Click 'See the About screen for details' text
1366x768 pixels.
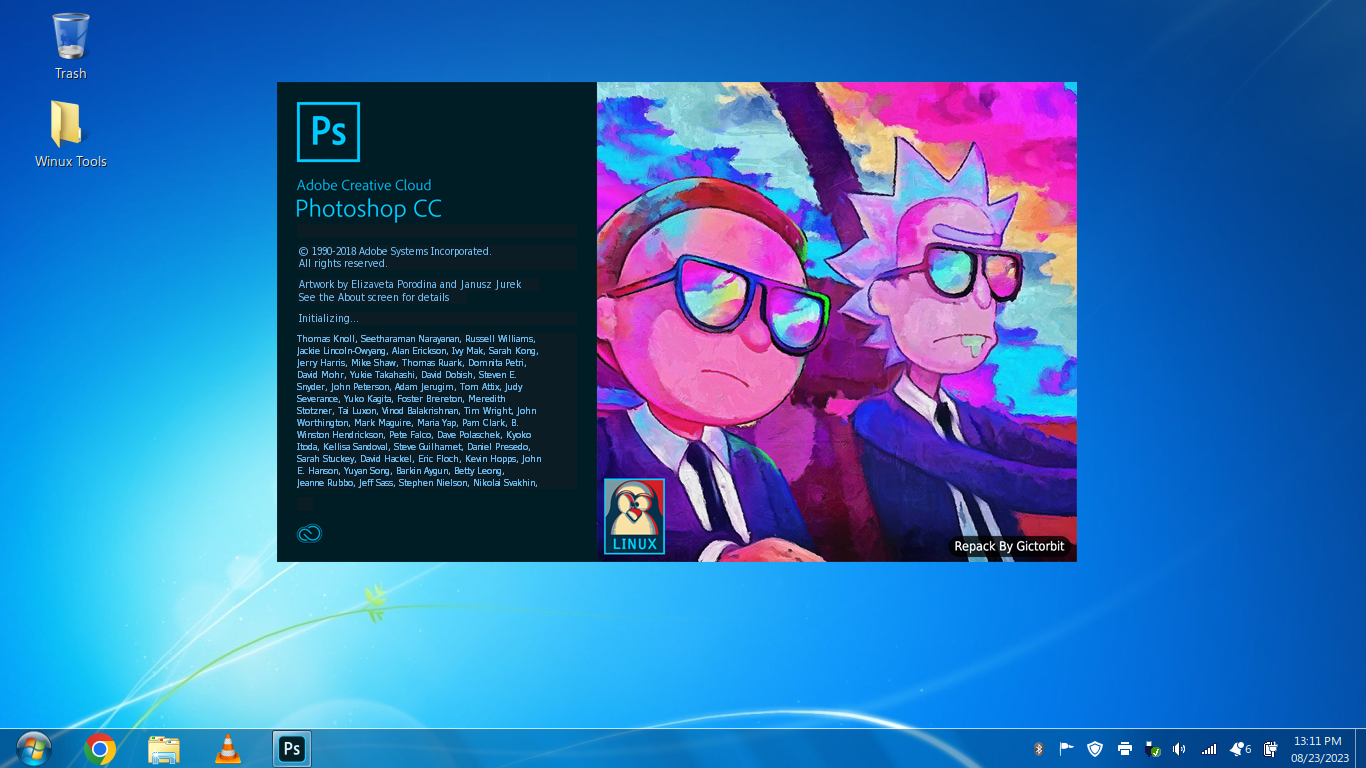click(x=374, y=297)
